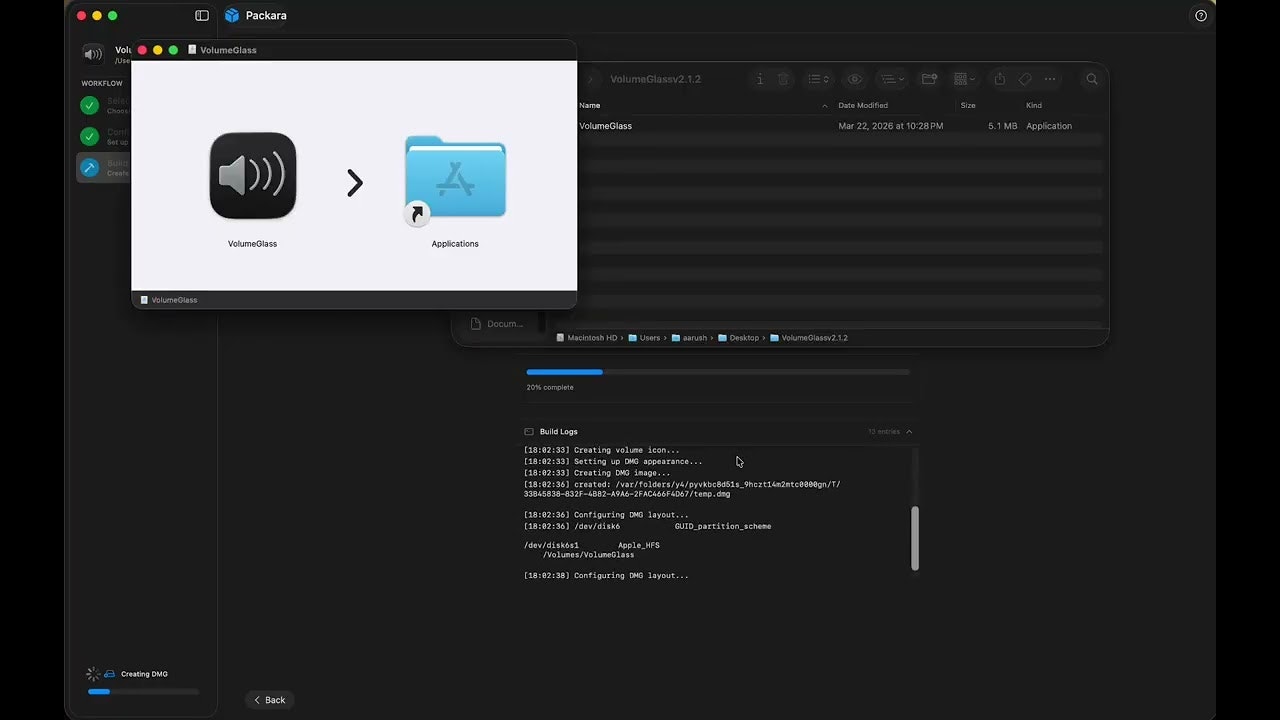The height and width of the screenshot is (720, 1280).
Task: Open VolumeGlassv2.1.2 in Finder path bar
Action: coord(809,338)
